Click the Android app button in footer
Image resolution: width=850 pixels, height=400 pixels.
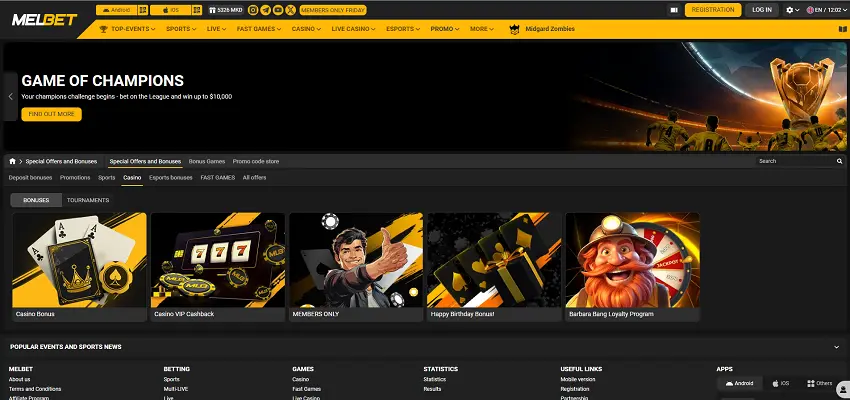pos(740,383)
